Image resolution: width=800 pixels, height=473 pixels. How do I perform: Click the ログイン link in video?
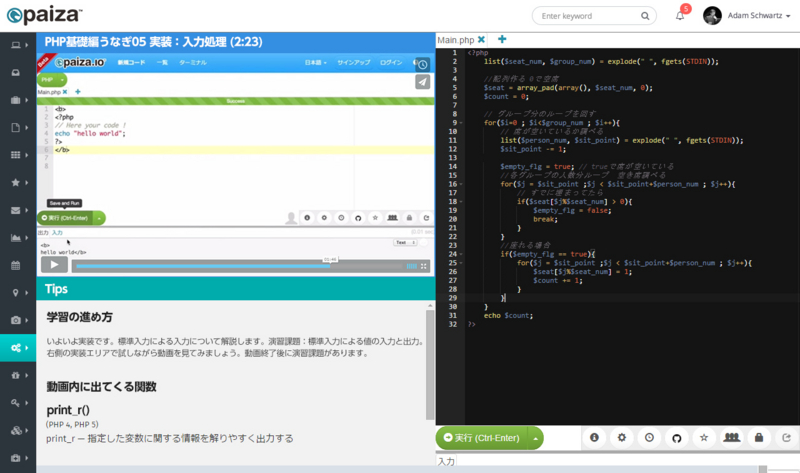click(x=391, y=62)
